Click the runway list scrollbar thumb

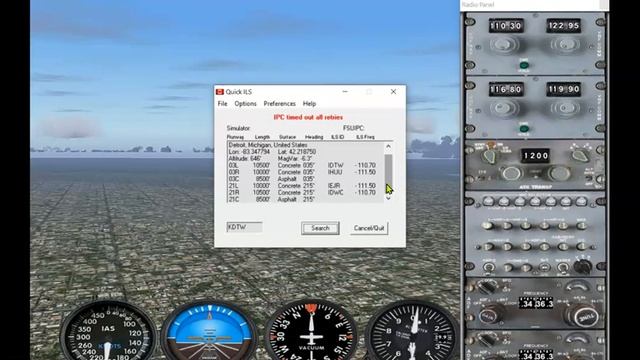pyautogui.click(x=388, y=170)
